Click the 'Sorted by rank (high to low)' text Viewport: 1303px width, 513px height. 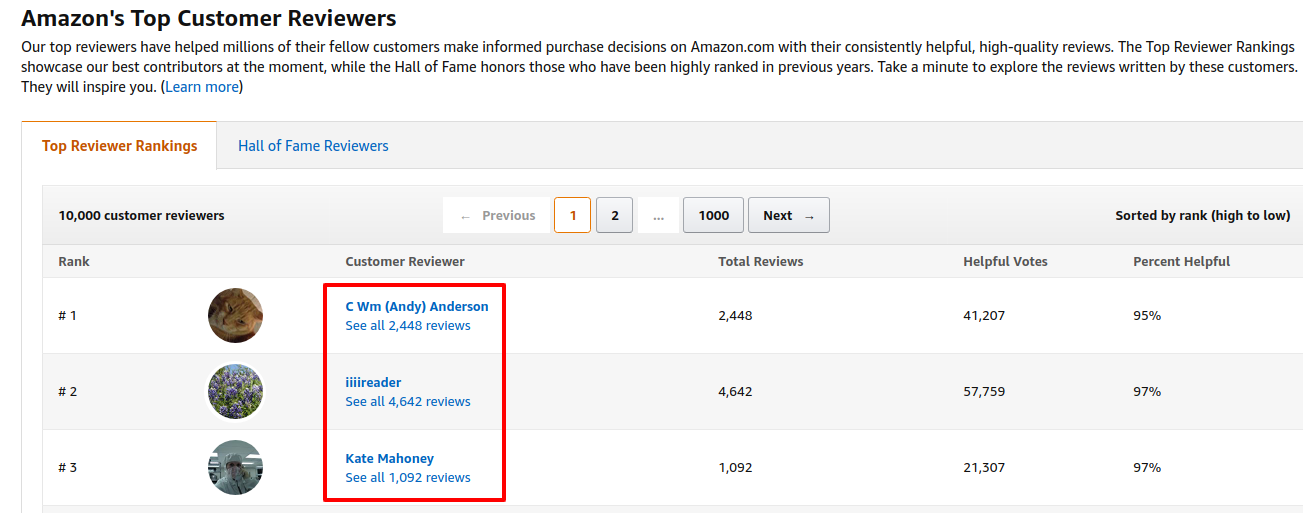(1203, 216)
